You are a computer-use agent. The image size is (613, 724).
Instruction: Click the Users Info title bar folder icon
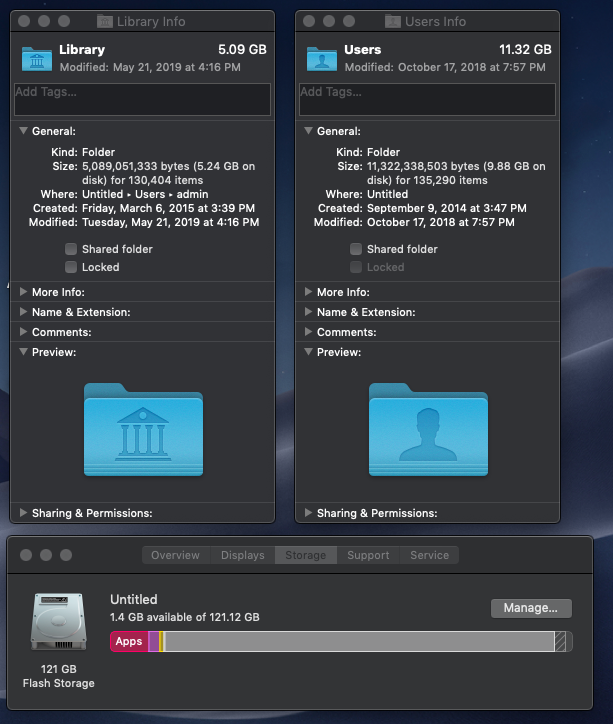point(393,21)
